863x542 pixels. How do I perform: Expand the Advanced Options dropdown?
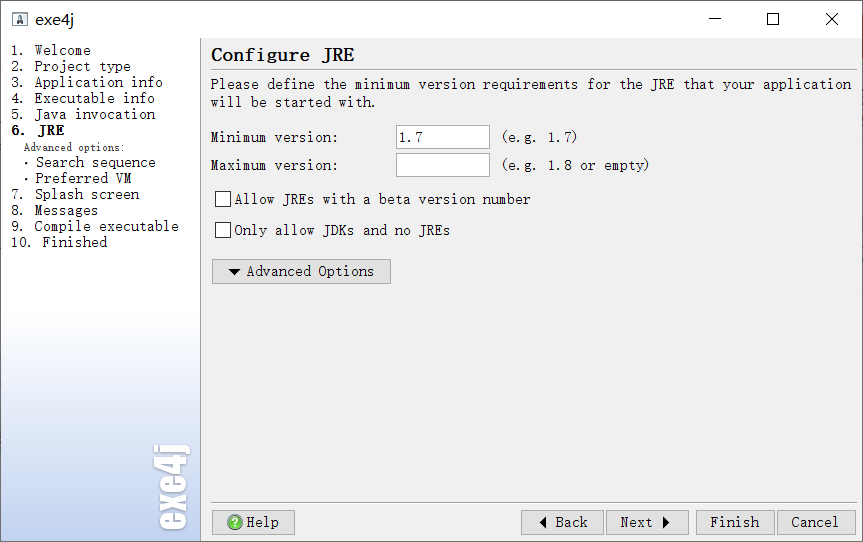coord(302,272)
